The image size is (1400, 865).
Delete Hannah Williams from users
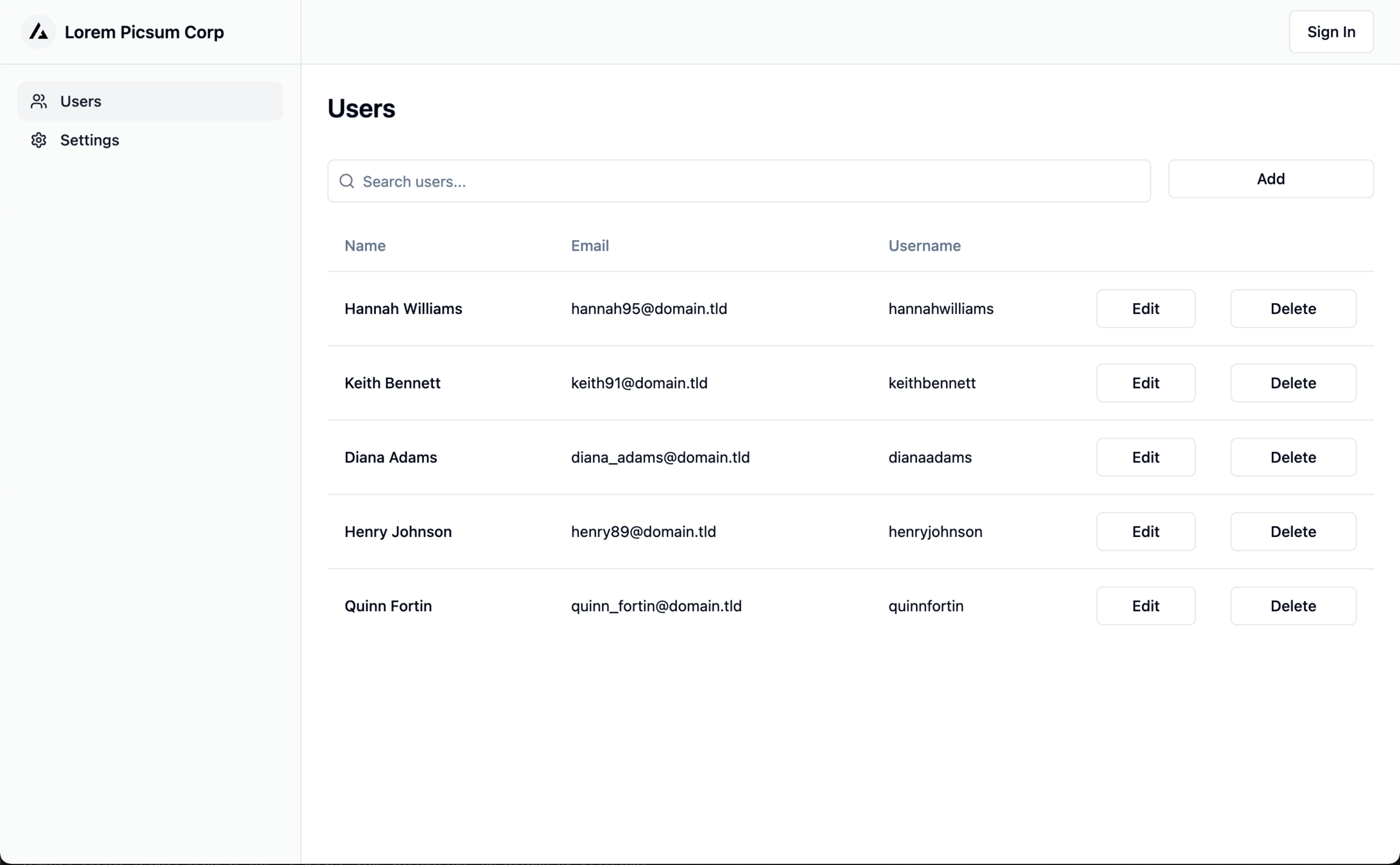coord(1292,309)
